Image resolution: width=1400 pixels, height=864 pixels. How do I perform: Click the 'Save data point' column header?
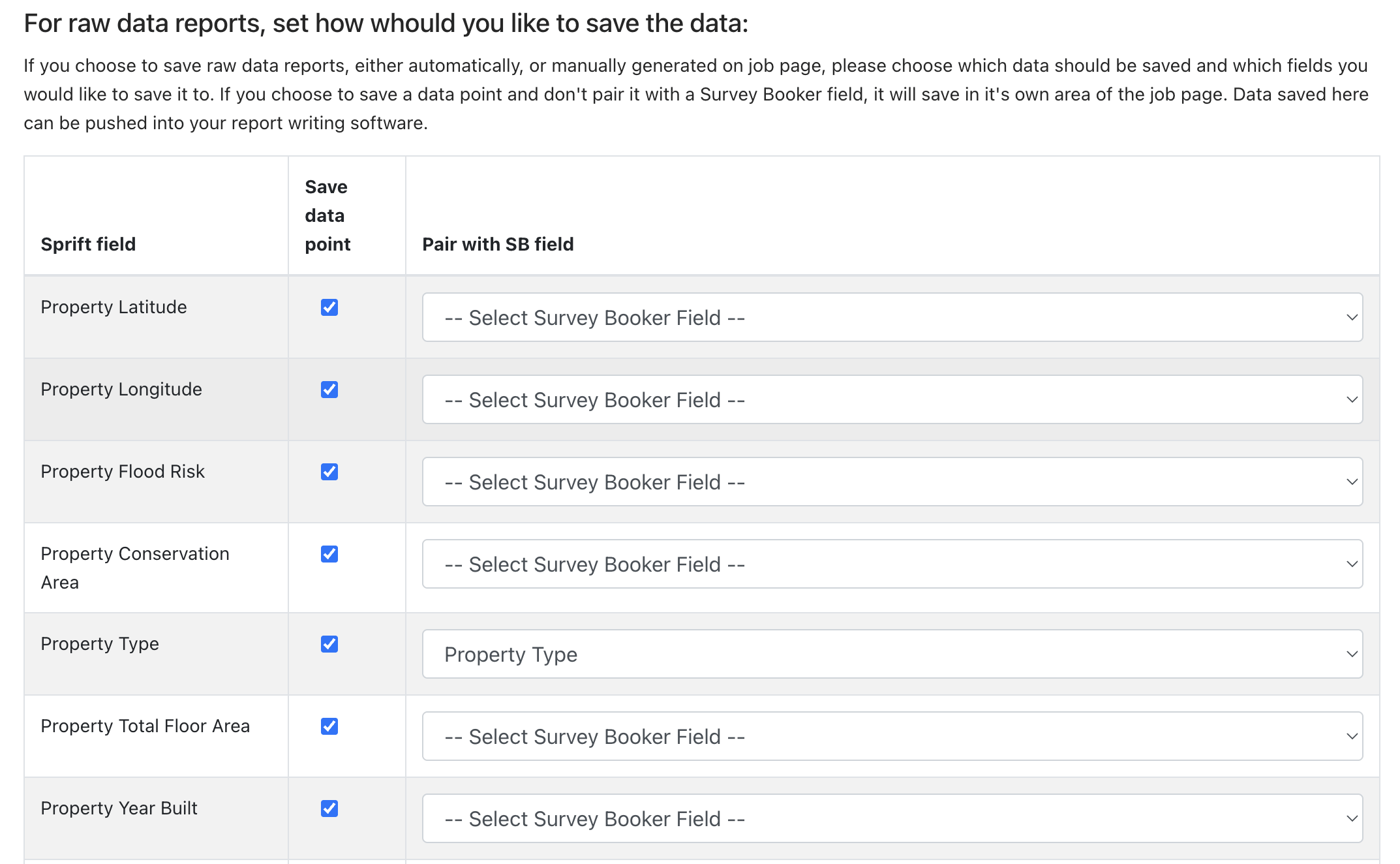(x=327, y=215)
